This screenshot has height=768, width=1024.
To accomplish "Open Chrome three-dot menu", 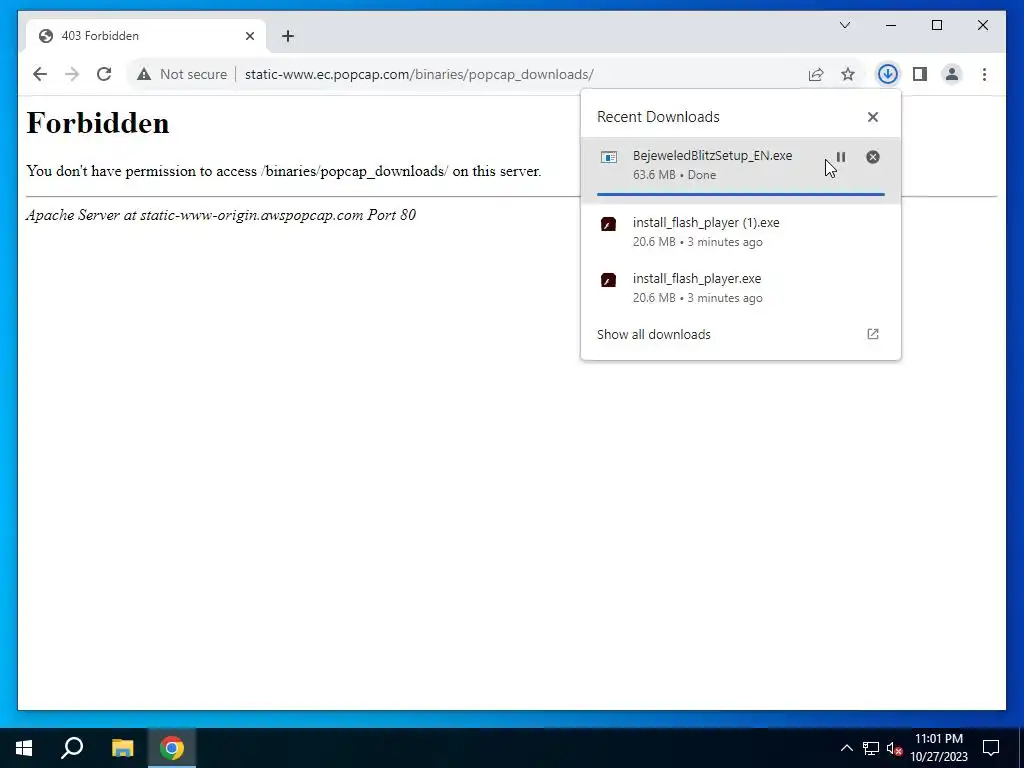I will (x=984, y=74).
